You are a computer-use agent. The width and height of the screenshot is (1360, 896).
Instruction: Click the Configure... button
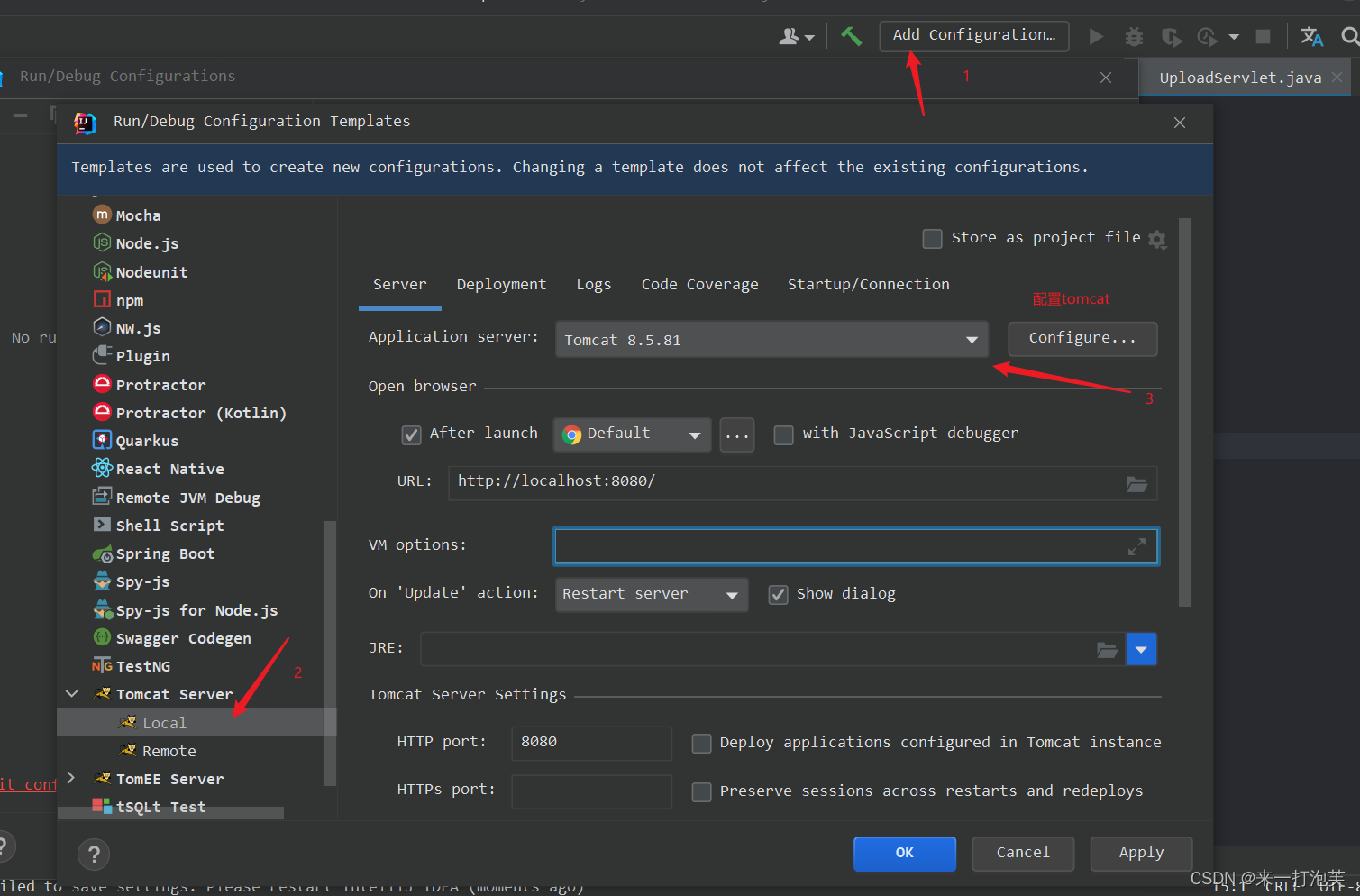(x=1082, y=338)
